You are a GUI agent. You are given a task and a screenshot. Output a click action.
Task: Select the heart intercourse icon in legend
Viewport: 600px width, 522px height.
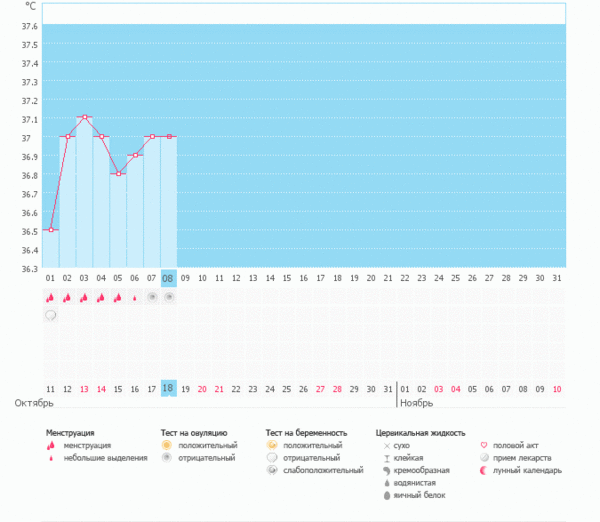tap(484, 446)
